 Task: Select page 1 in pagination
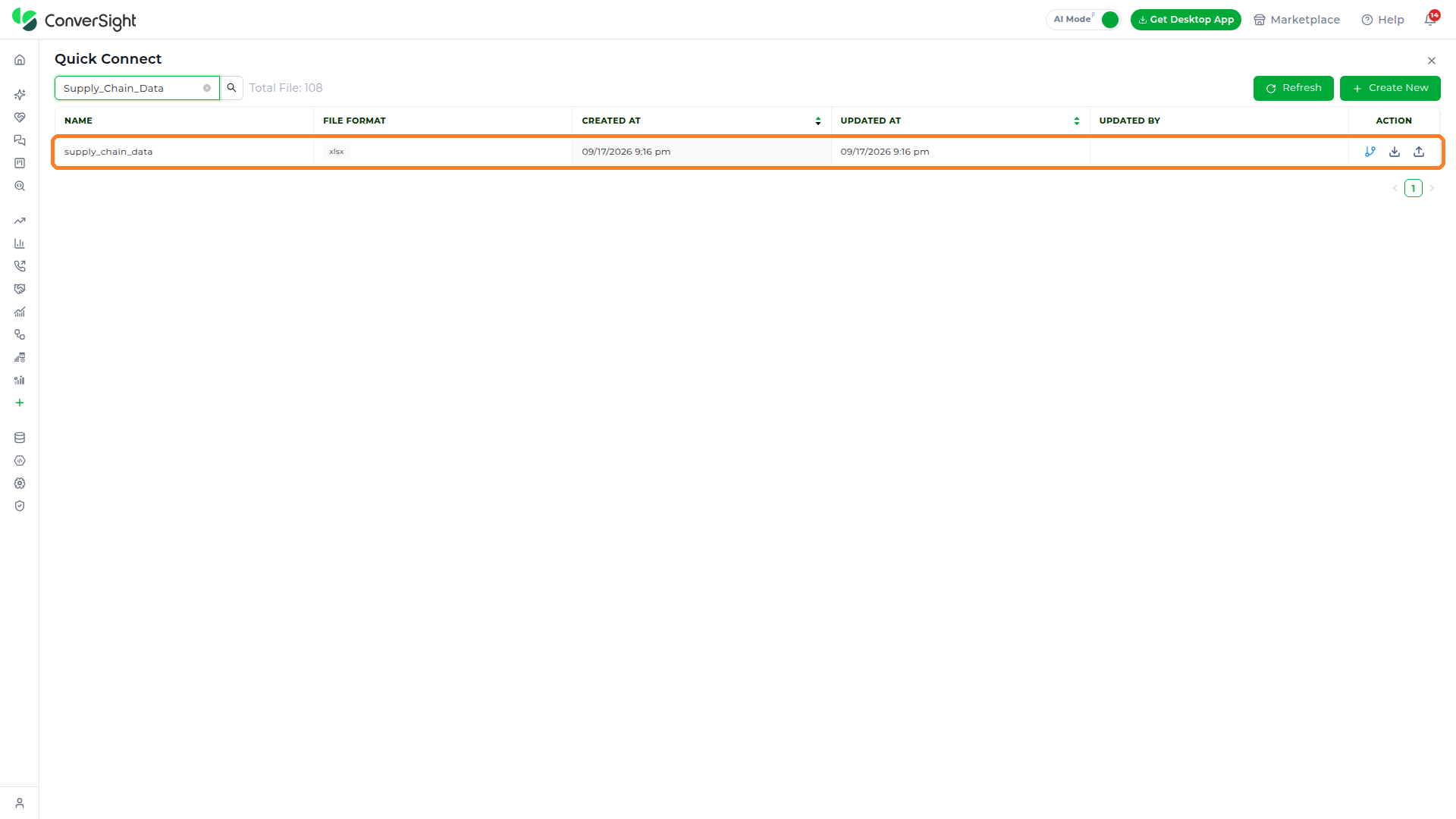1414,188
